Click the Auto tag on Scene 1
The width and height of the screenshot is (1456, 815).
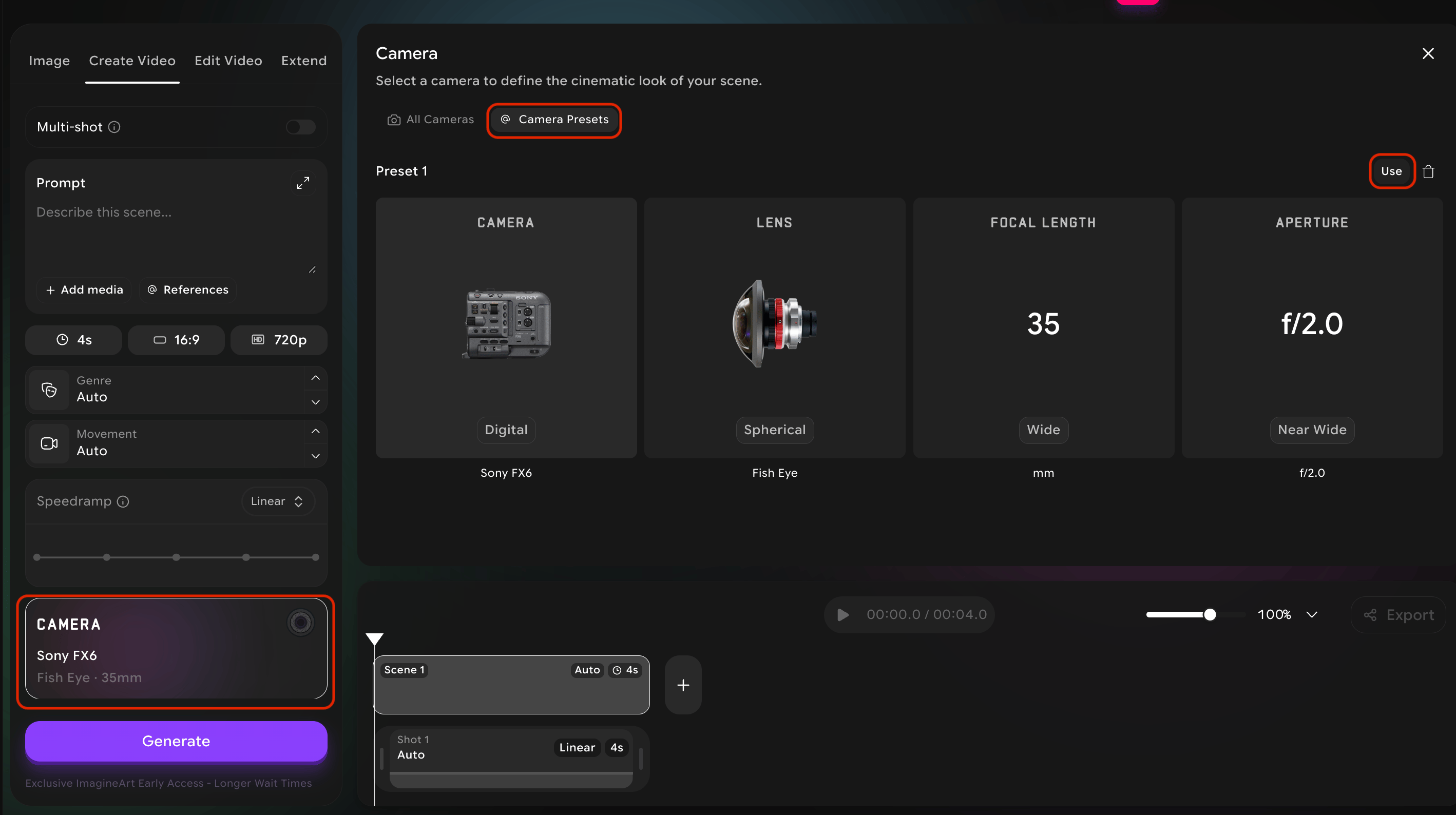587,670
